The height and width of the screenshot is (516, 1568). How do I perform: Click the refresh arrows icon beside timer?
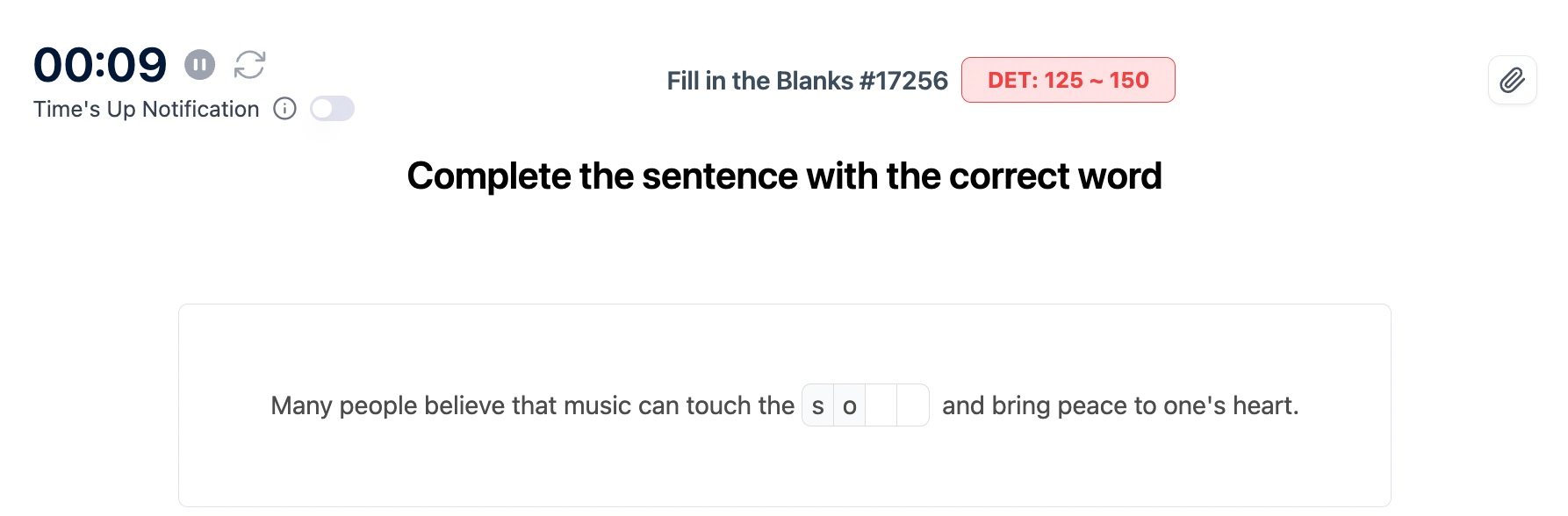249,64
